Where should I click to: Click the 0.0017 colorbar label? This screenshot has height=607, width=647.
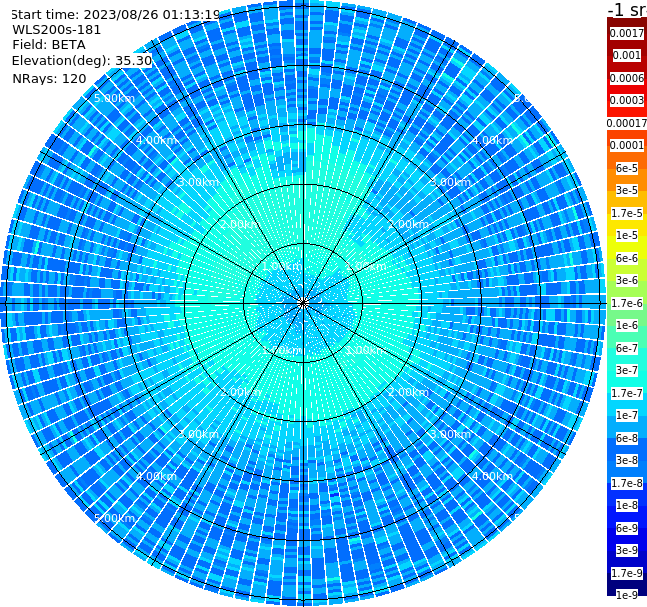click(627, 33)
